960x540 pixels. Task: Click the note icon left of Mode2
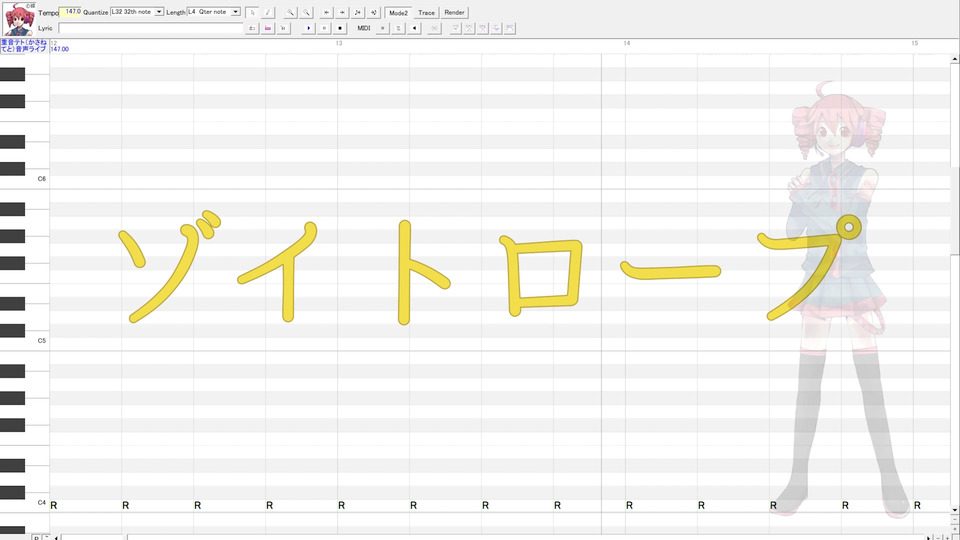pos(374,12)
